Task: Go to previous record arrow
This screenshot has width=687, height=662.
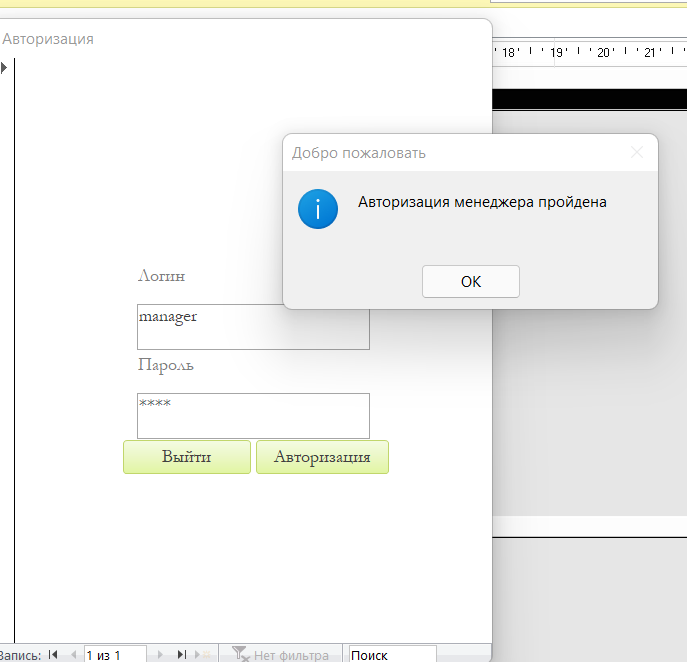Action: pyautogui.click(x=73, y=655)
